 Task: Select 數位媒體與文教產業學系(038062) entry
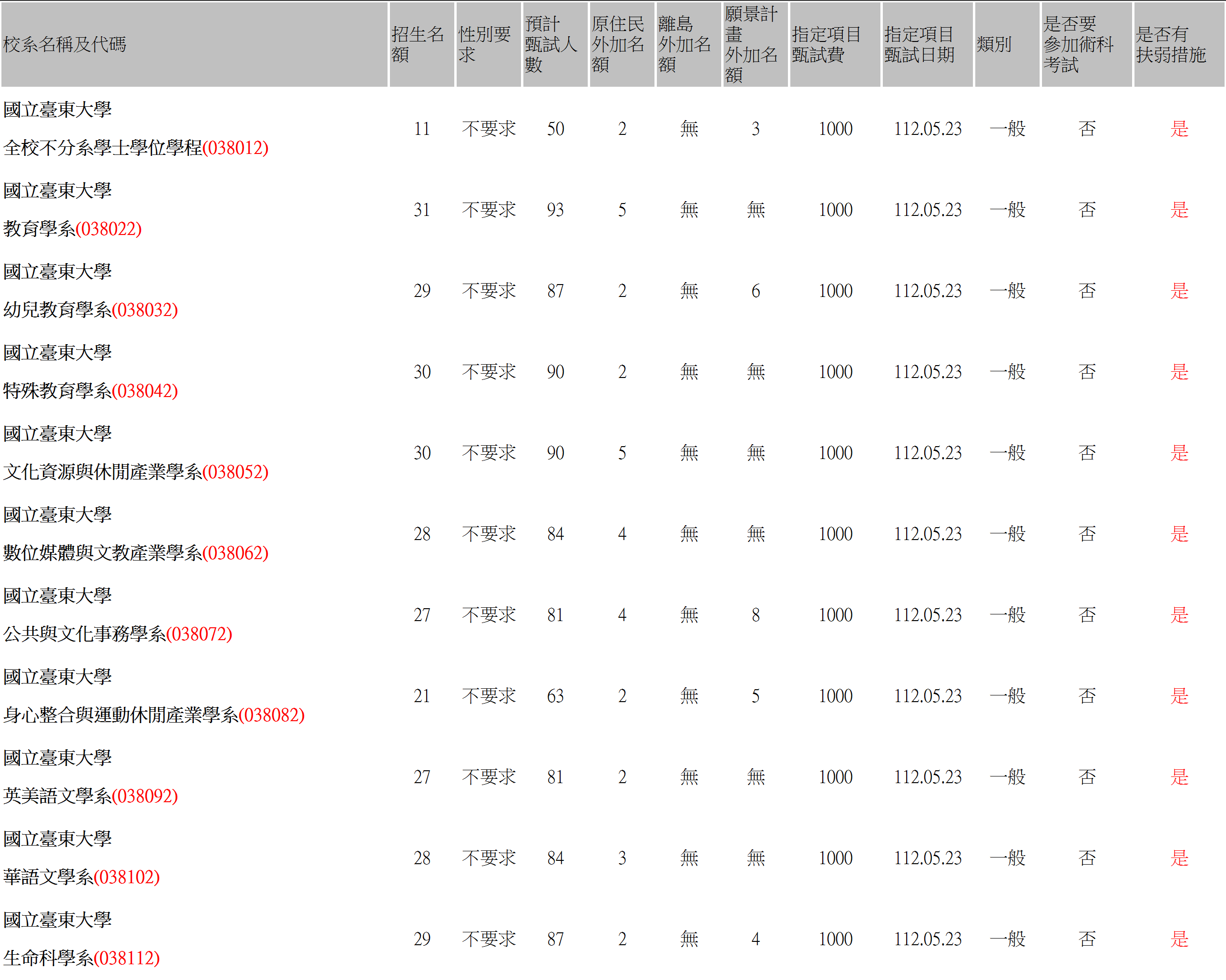(136, 553)
